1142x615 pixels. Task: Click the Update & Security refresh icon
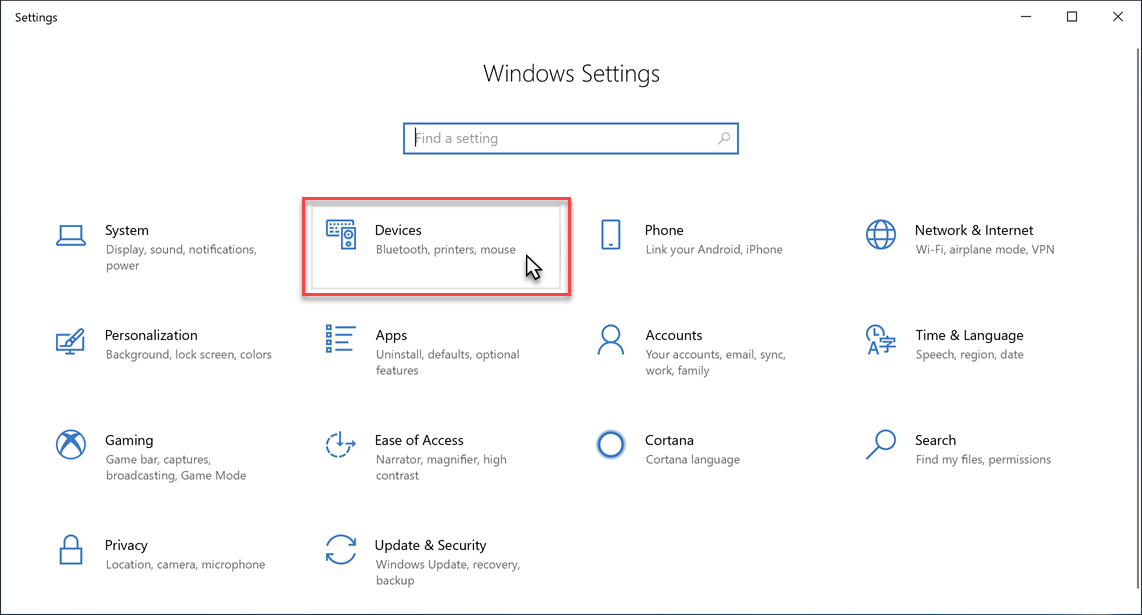pyautogui.click(x=340, y=549)
